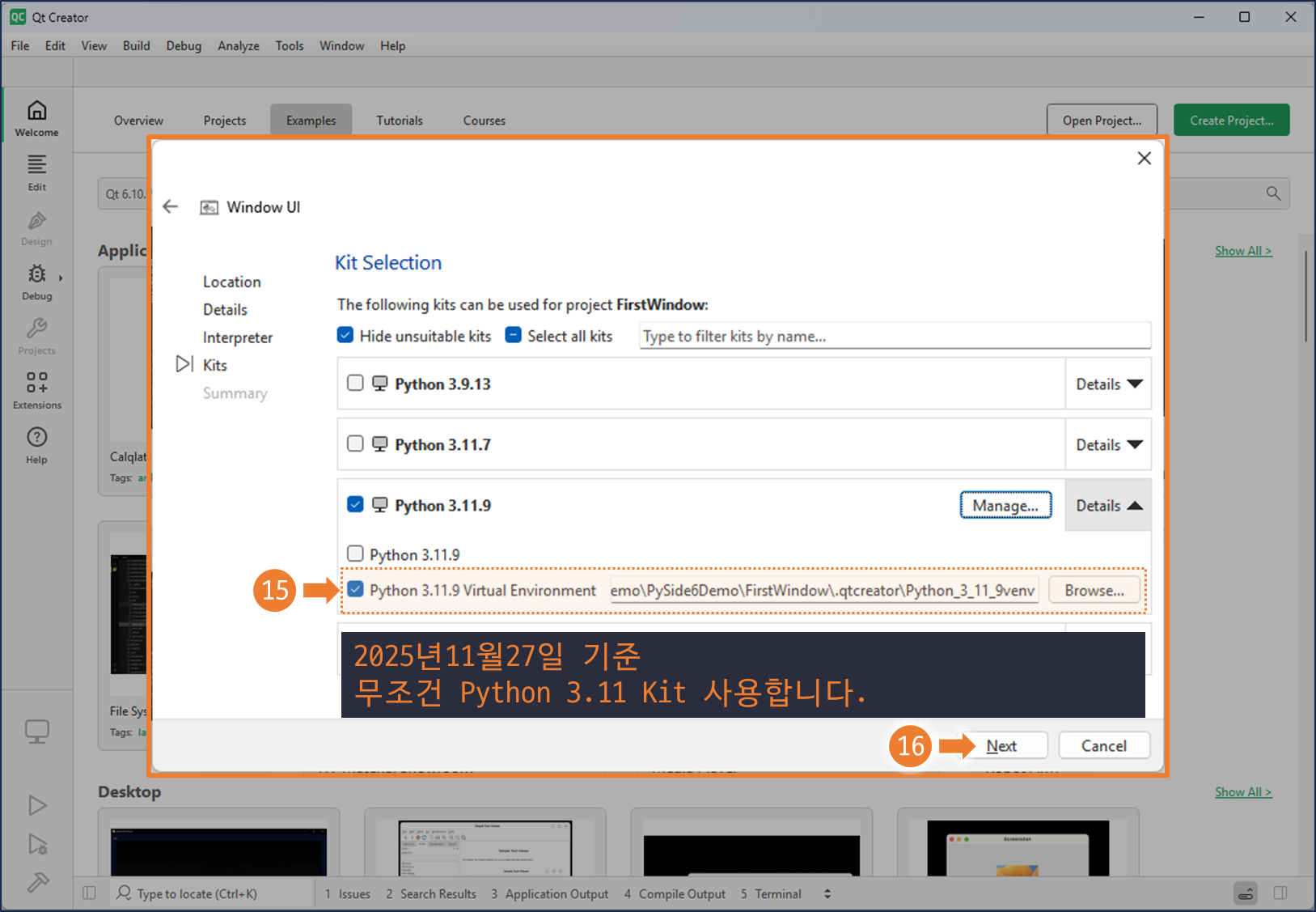The width and height of the screenshot is (1316, 912).
Task: Click Open Project... button
Action: click(1102, 120)
